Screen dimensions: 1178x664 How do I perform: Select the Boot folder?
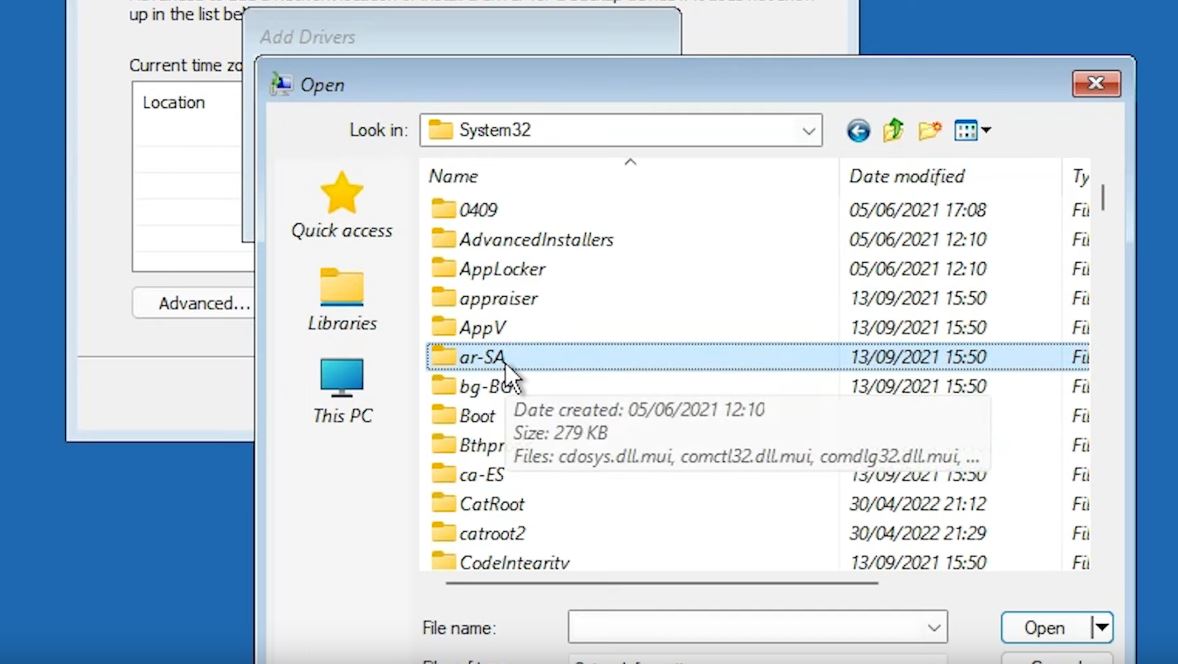(463, 415)
